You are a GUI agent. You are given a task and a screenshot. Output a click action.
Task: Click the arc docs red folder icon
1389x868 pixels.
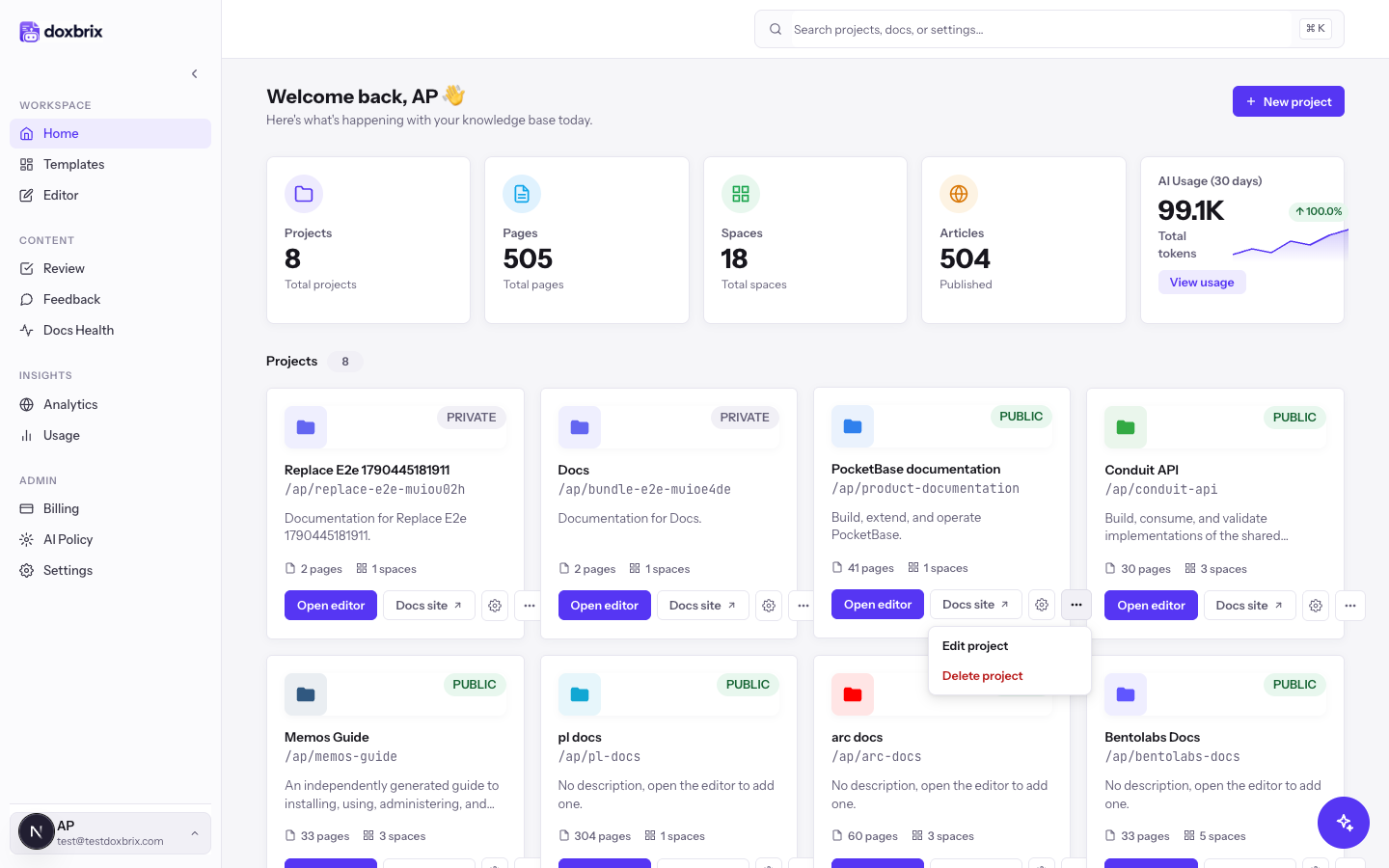tap(853, 694)
